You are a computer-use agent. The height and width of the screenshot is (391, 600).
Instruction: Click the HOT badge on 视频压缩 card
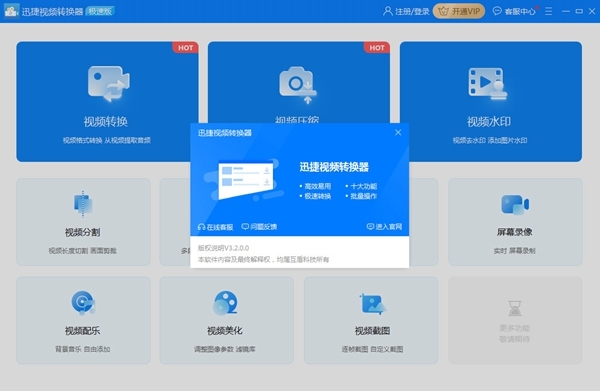point(377,47)
